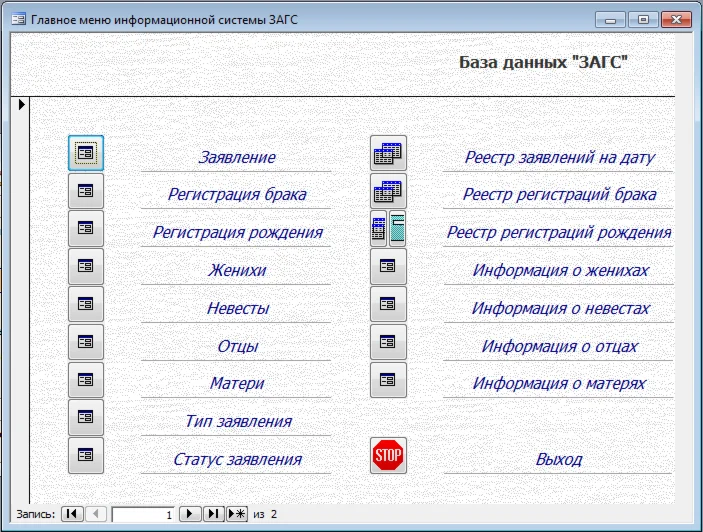Open the Регистрация рождения form button
Image resolution: width=703 pixels, height=532 pixels.
click(86, 229)
